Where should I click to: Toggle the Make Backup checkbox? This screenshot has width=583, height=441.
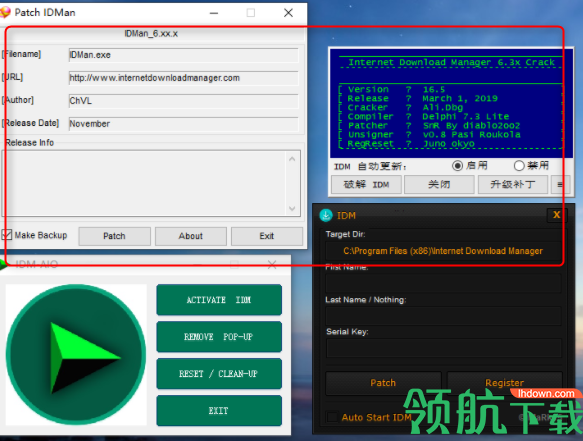click(x=7, y=235)
